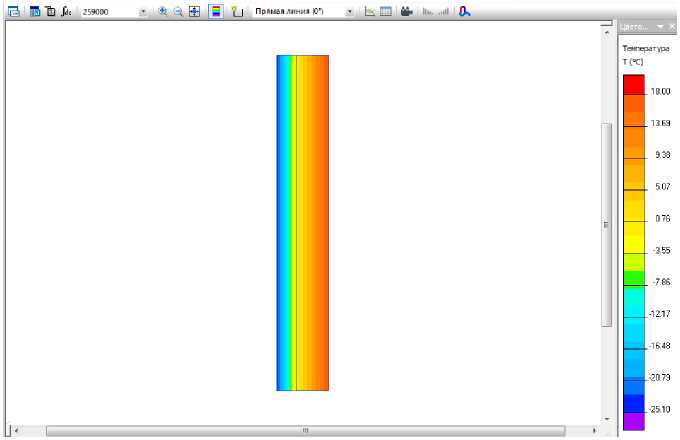Viewport: 680px width, 440px height.
Task: Click the vertical scrollbar up arrow
Action: 607,33
